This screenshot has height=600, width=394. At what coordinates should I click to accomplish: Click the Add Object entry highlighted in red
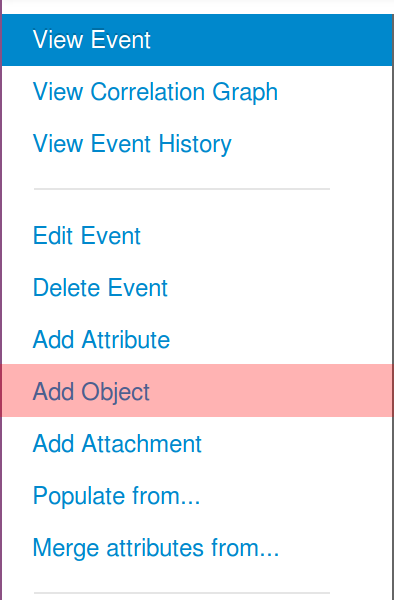(x=197, y=391)
